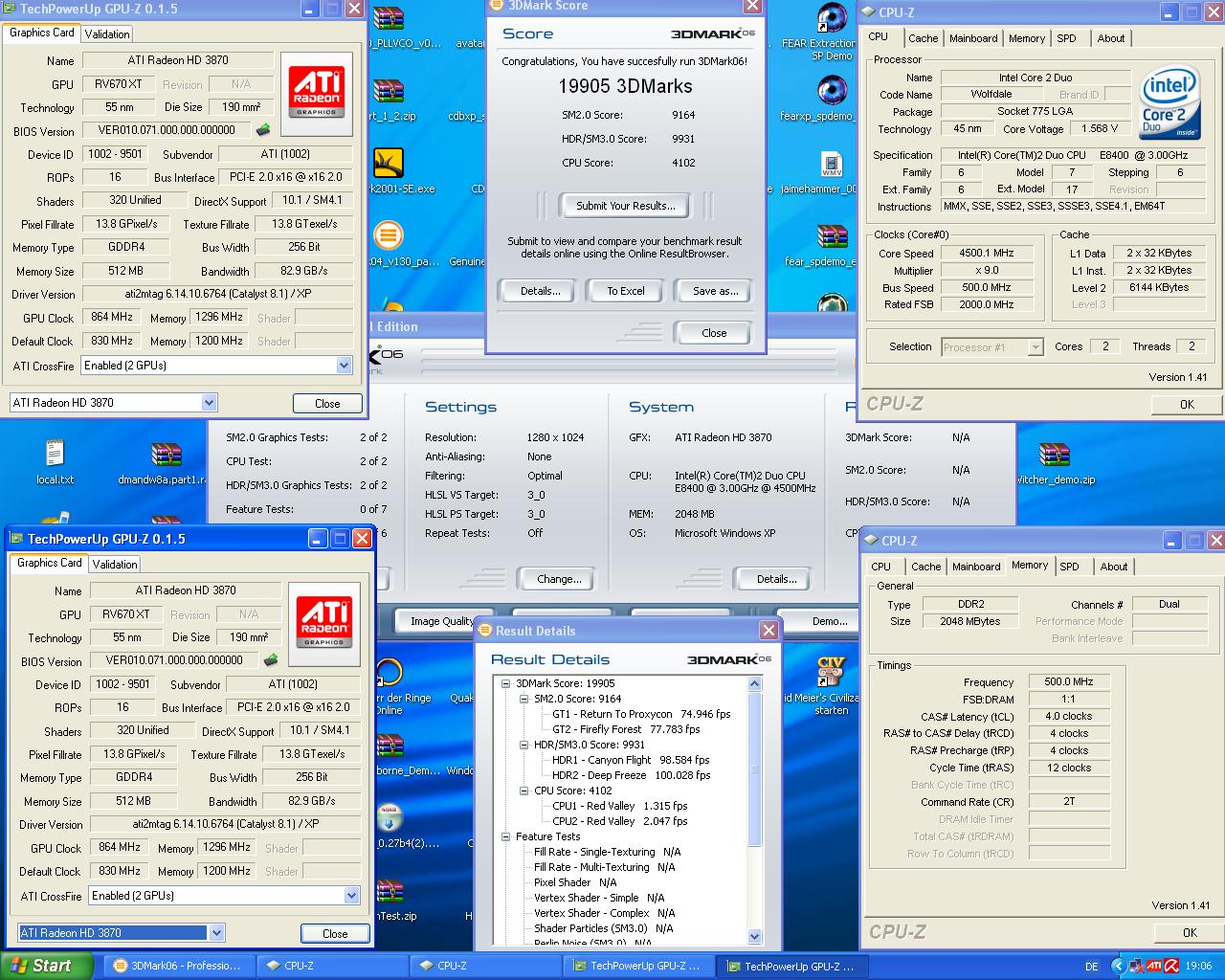Image resolution: width=1225 pixels, height=980 pixels.
Task: Click ATI tray icon in system tray
Action: click(1154, 966)
